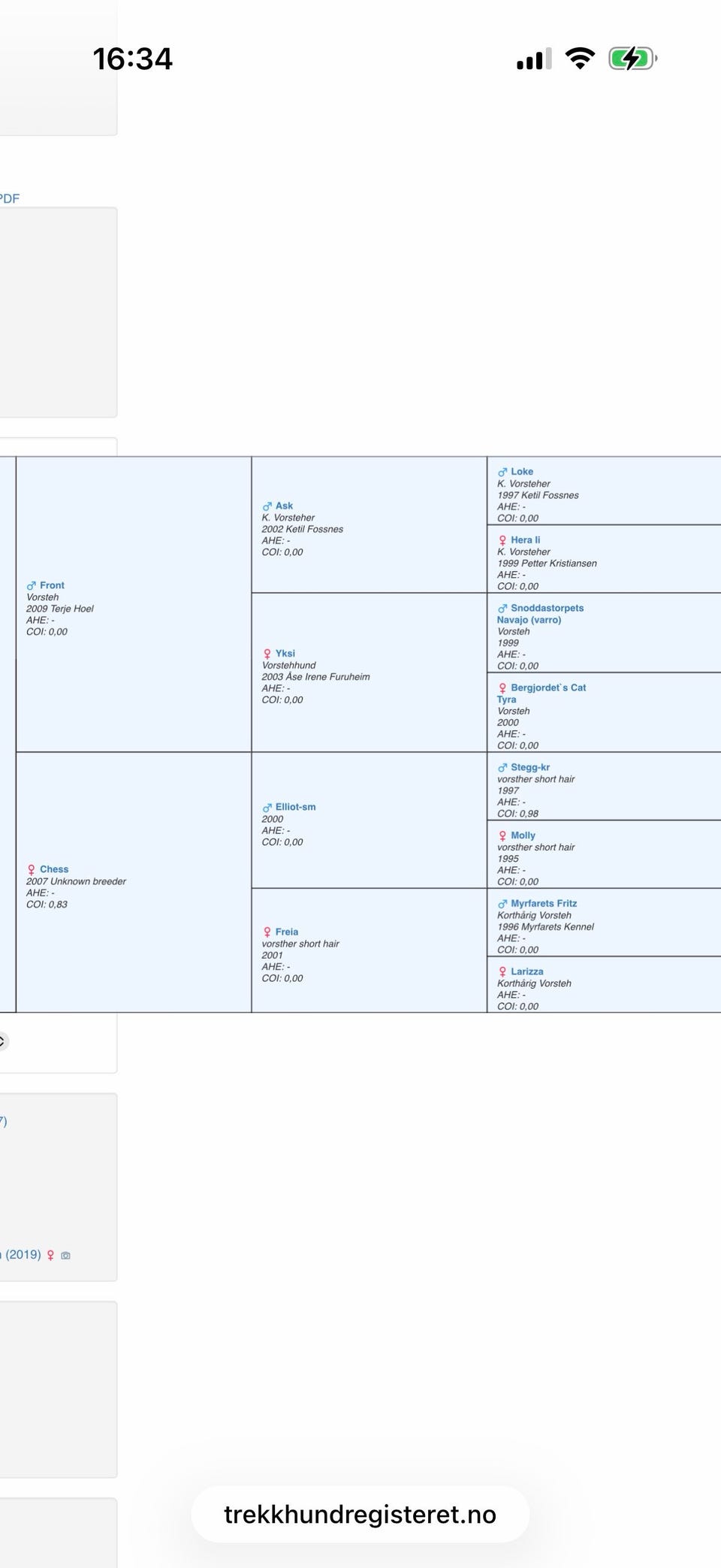Tap the trekkhundregisteret.no address bar

360,1514
